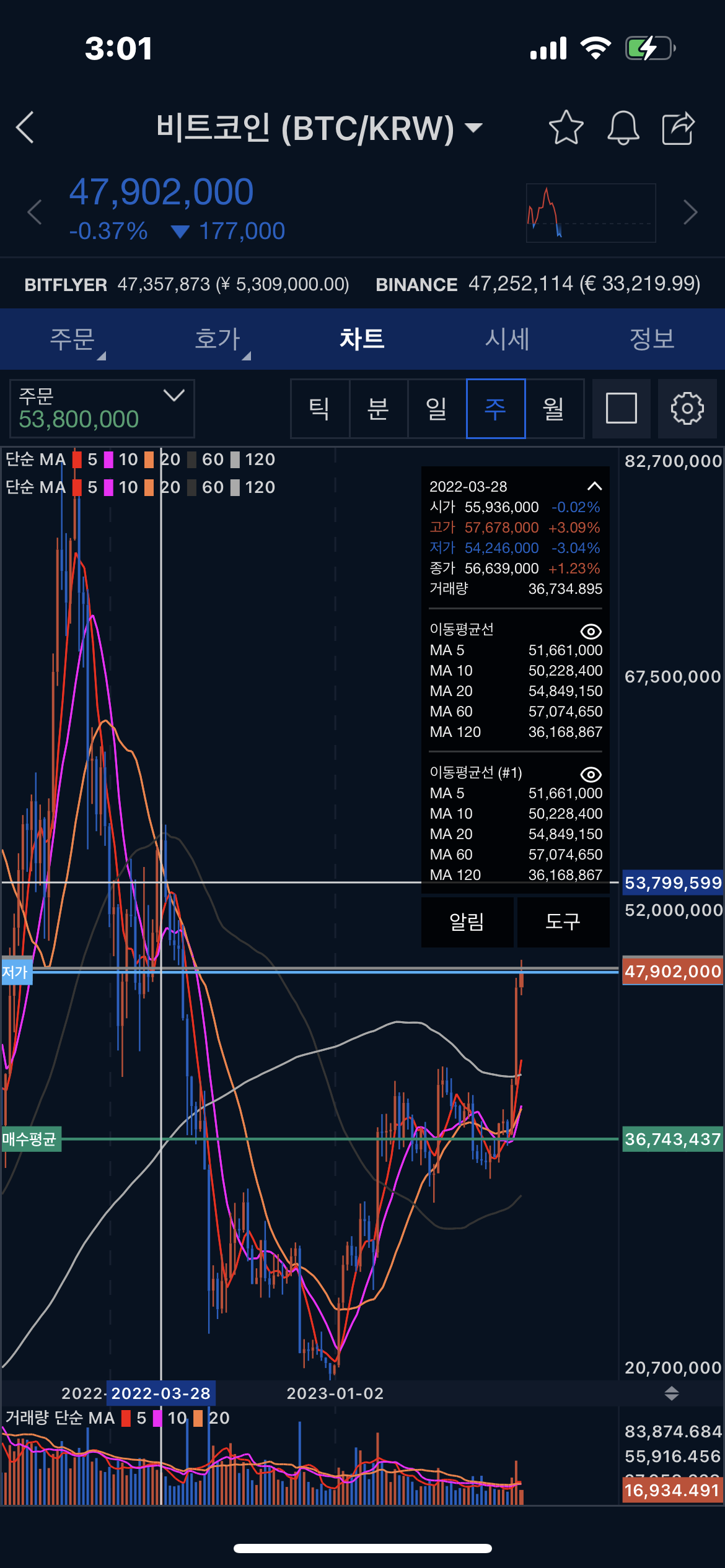The height and width of the screenshot is (1568, 725).
Task: Toggle visibility of 이동평균선 indicator
Action: [591, 631]
